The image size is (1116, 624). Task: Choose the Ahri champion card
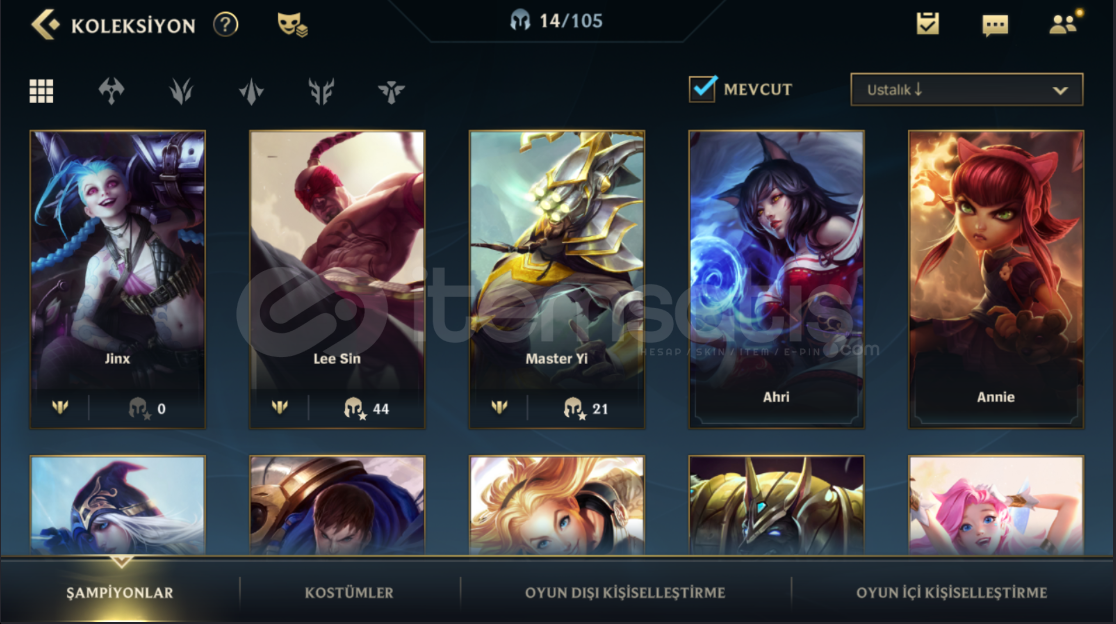click(777, 280)
